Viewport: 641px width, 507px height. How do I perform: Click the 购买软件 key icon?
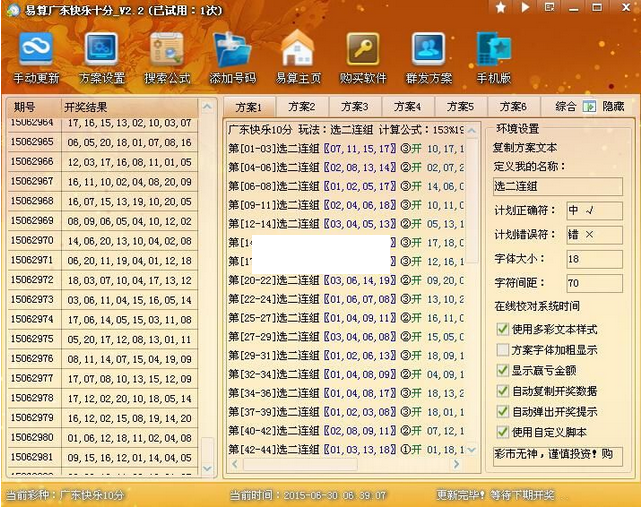tap(363, 49)
